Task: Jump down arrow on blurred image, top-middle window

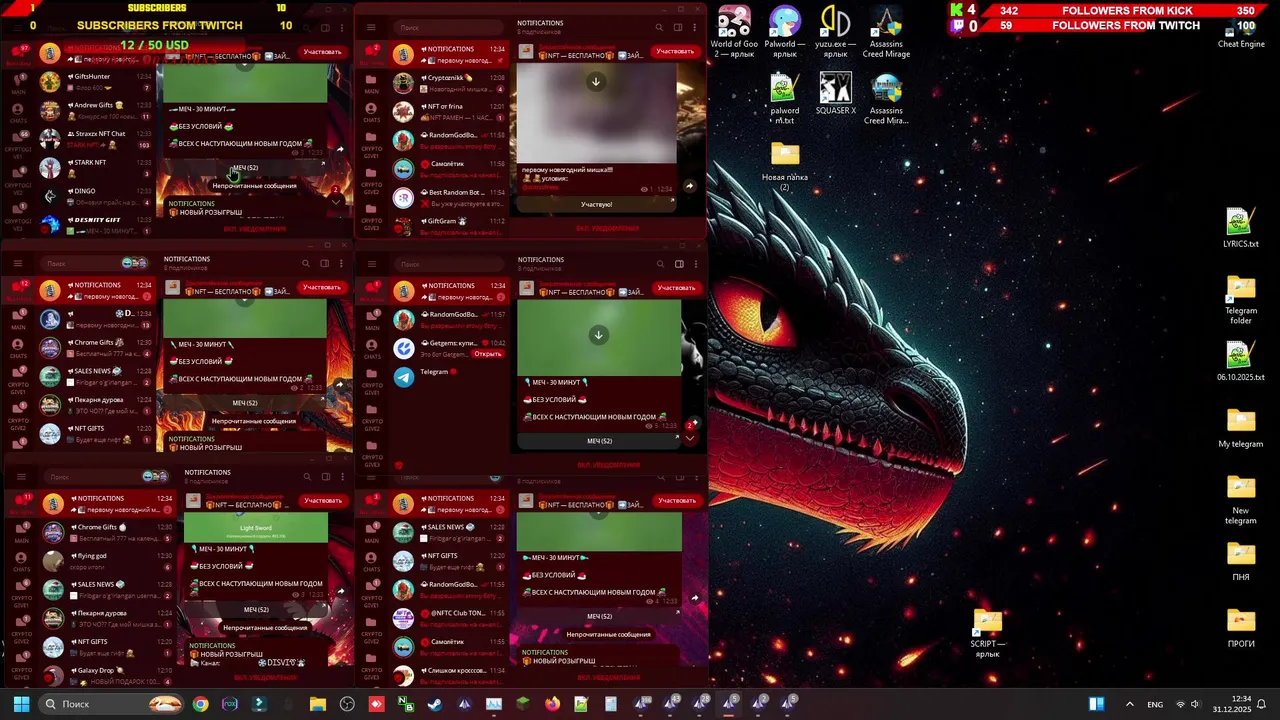Action: click(x=596, y=82)
